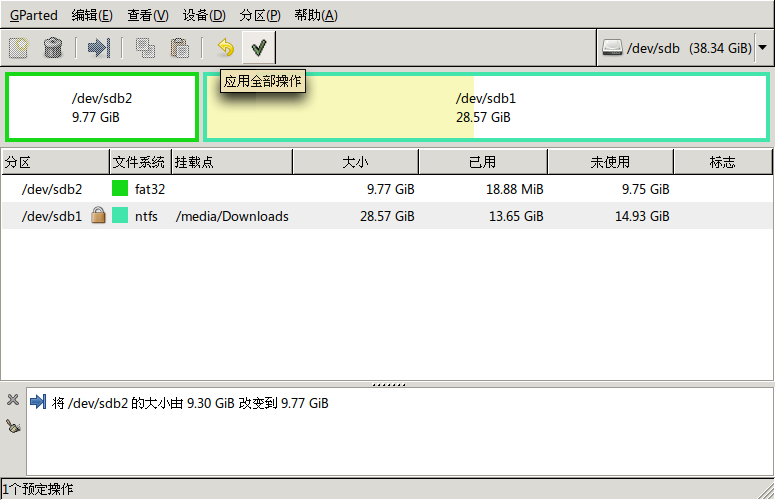Screen dimensions: 775x500
Task: Click the pane divider grip handle
Action: pos(388,384)
